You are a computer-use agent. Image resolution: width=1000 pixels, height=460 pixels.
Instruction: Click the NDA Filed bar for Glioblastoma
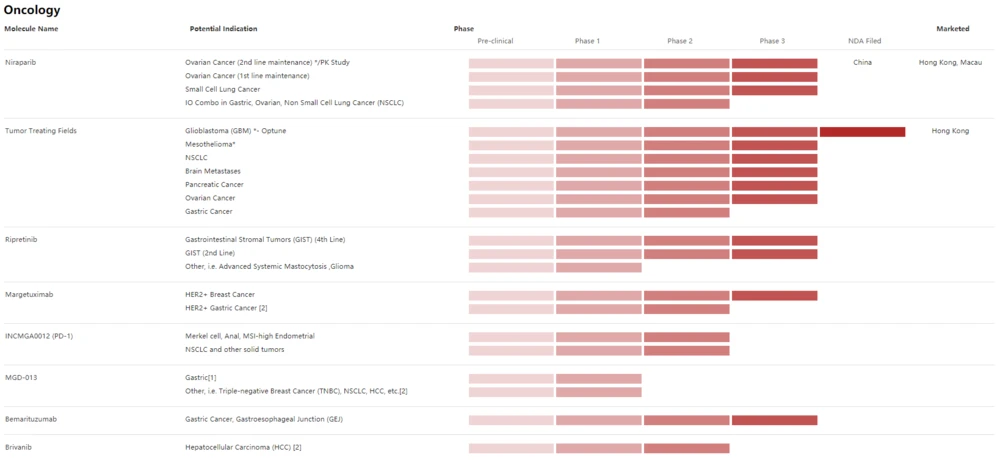pyautogui.click(x=862, y=131)
